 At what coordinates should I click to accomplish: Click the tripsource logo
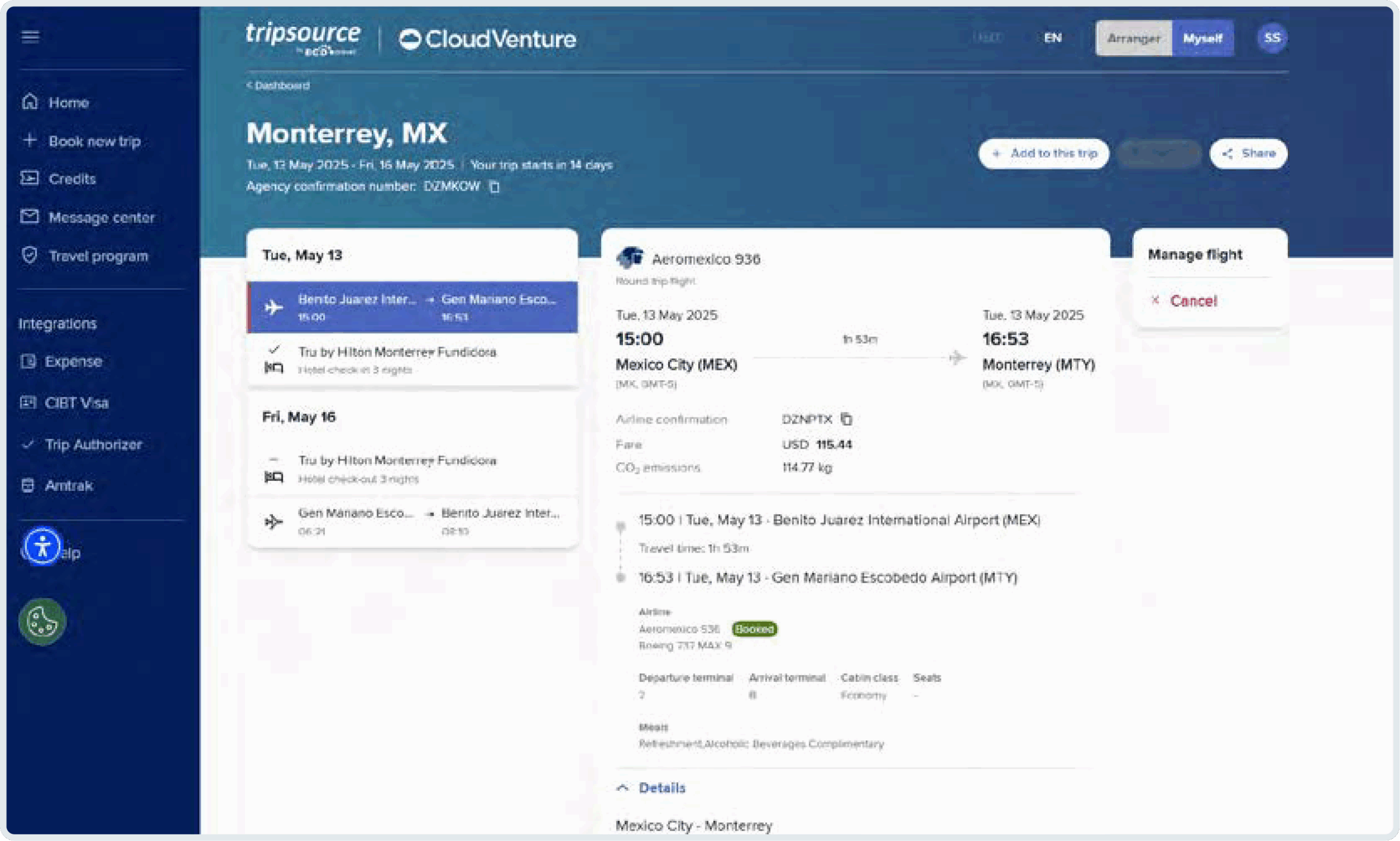303,38
